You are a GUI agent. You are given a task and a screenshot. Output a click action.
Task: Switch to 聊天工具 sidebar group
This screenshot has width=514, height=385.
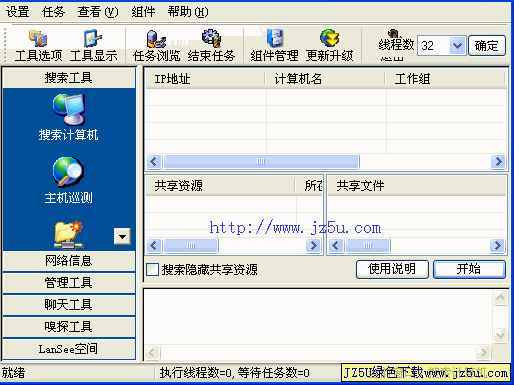coord(69,305)
